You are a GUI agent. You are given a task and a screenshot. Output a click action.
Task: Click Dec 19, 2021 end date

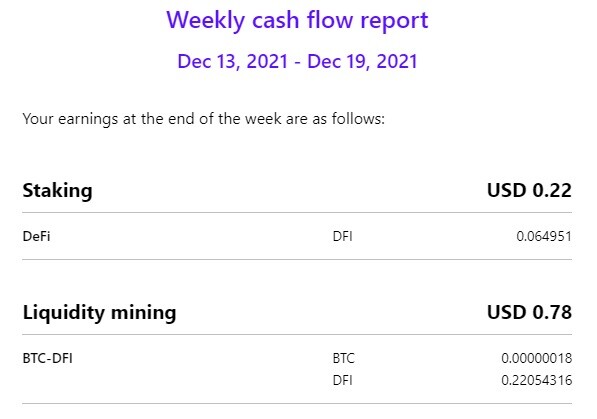(x=362, y=61)
